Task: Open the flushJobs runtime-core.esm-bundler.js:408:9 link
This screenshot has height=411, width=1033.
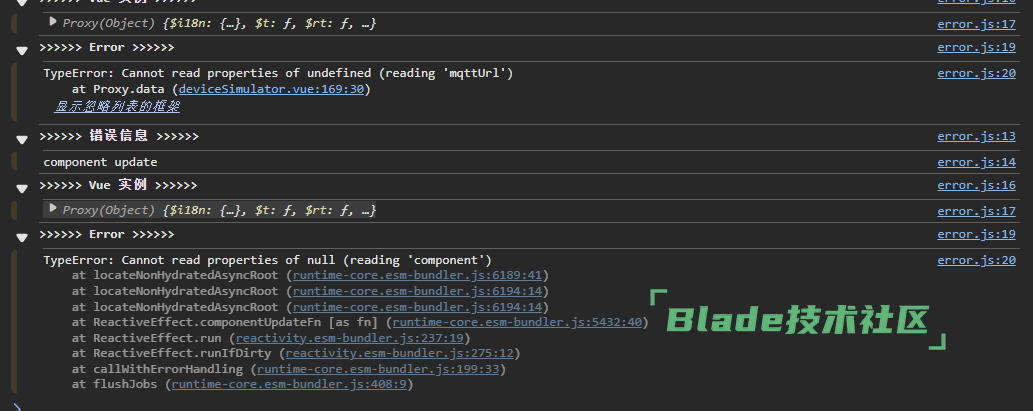Action: [289, 385]
